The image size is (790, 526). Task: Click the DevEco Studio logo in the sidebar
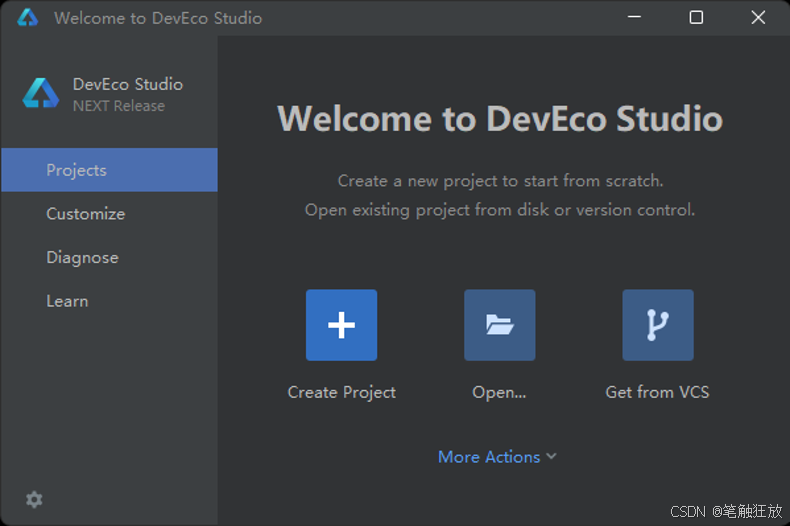click(41, 93)
